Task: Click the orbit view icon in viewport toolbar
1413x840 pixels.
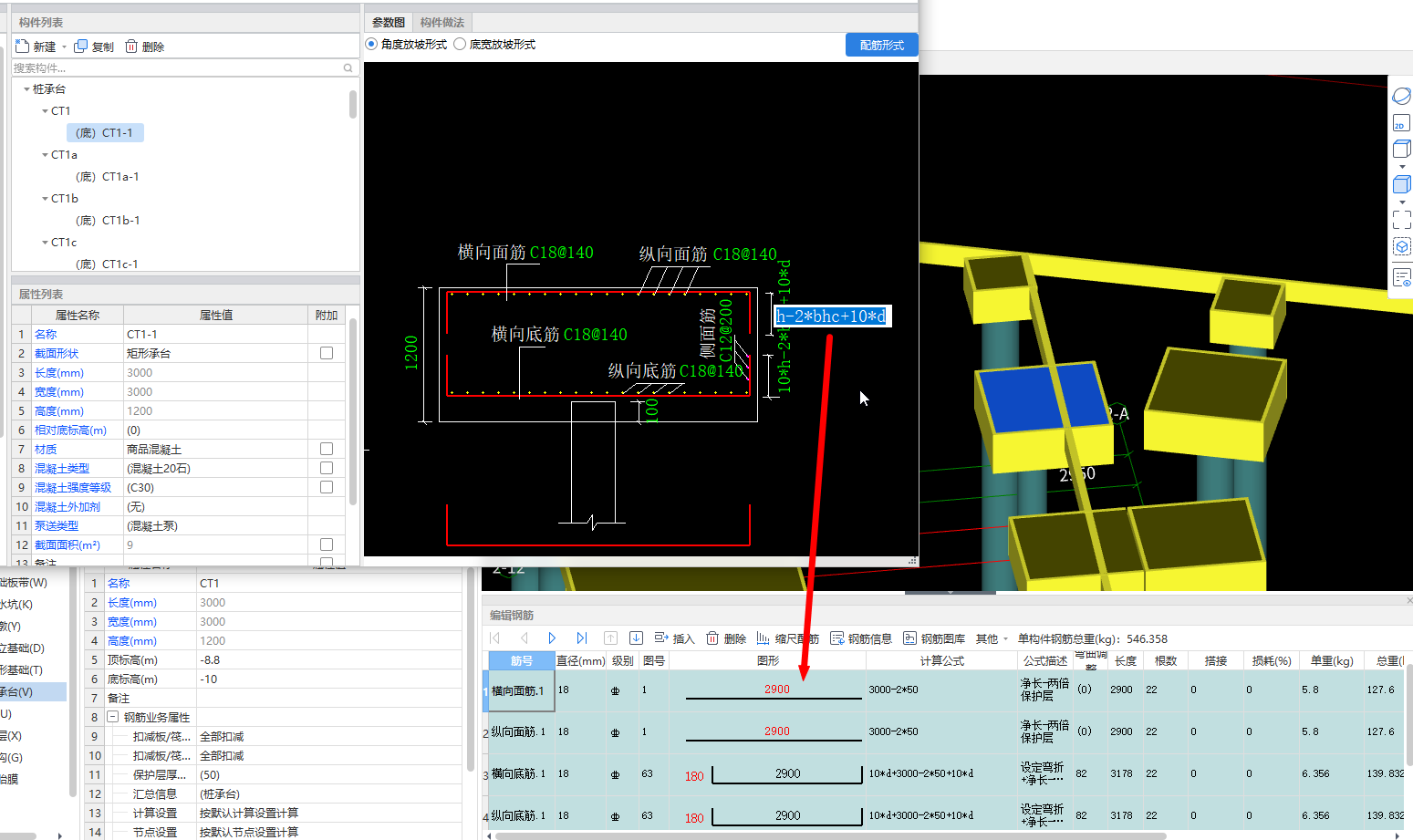Action: [x=1402, y=96]
